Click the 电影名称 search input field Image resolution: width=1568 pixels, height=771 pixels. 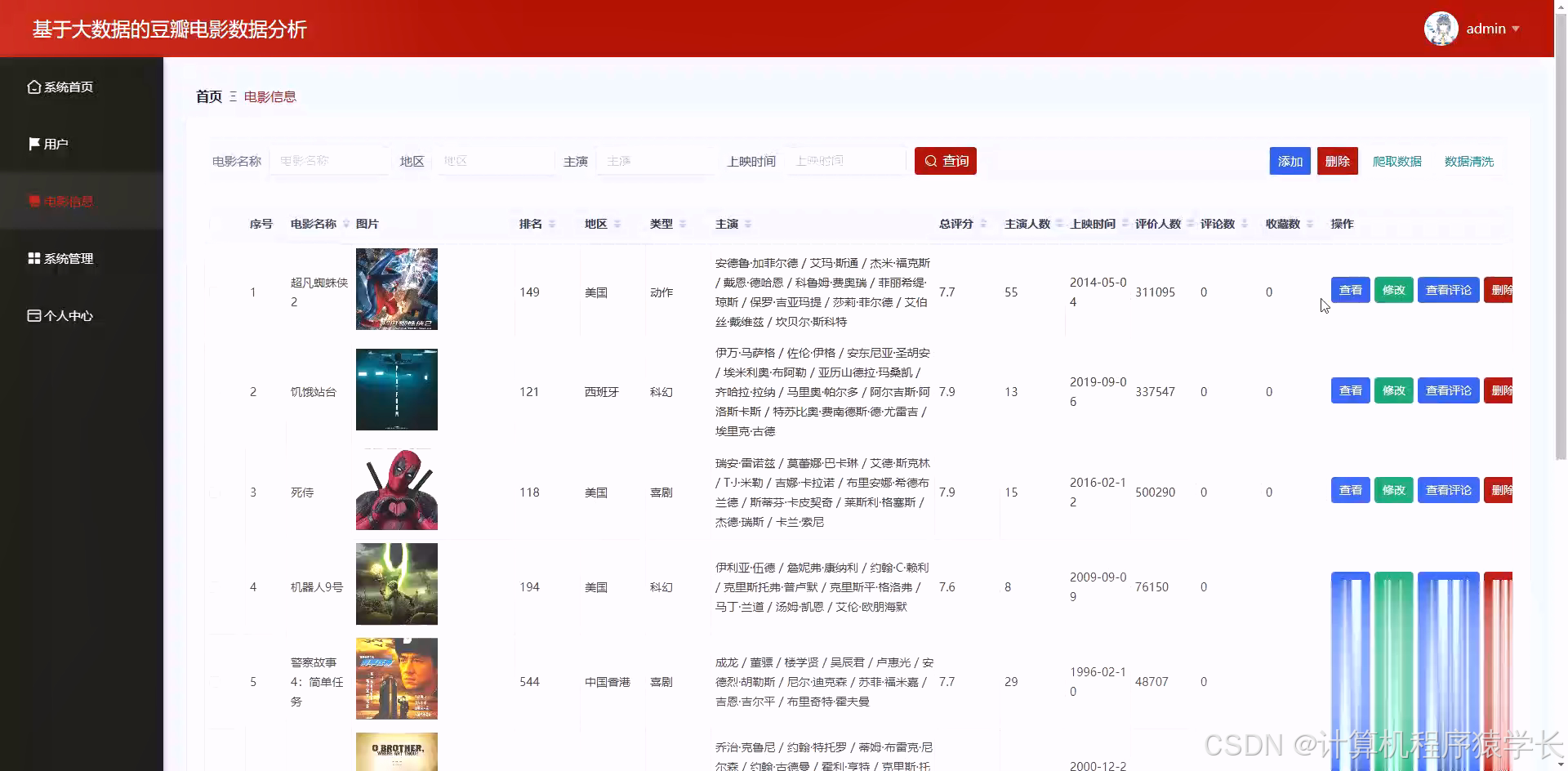pyautogui.click(x=330, y=160)
